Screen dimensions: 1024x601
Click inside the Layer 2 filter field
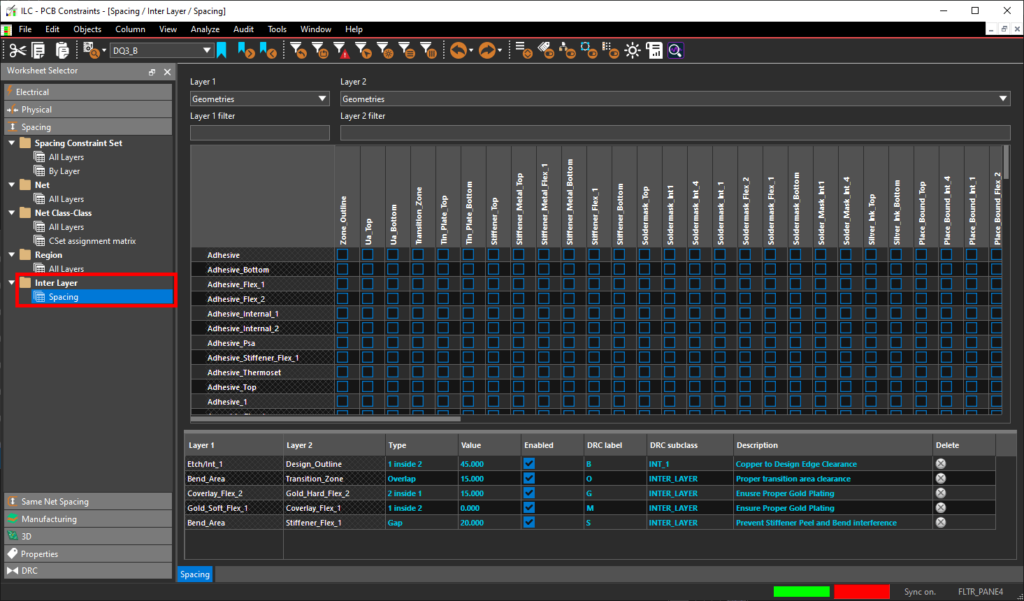675,133
